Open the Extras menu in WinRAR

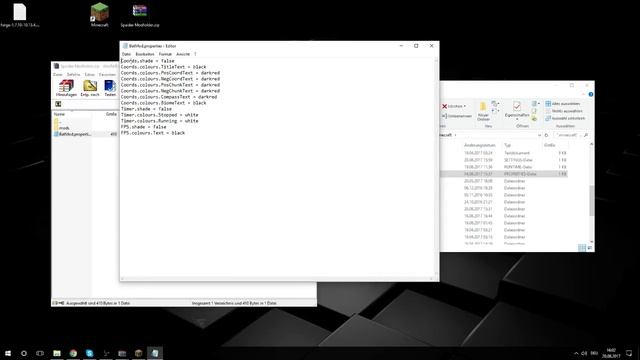pos(89,75)
